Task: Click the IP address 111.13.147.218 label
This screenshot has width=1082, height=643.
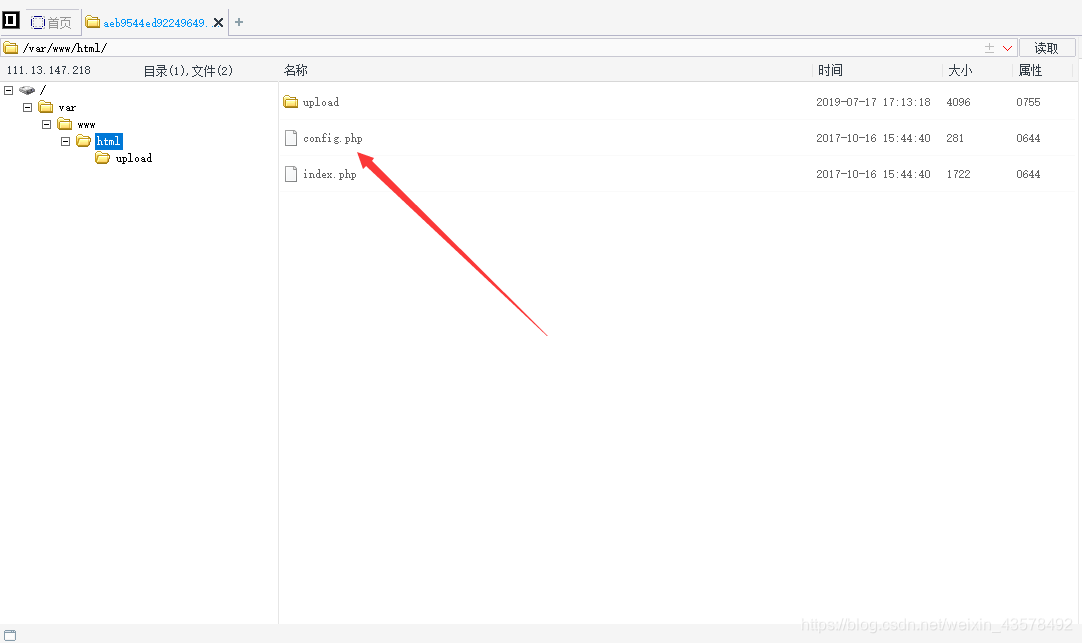Action: click(x=48, y=70)
